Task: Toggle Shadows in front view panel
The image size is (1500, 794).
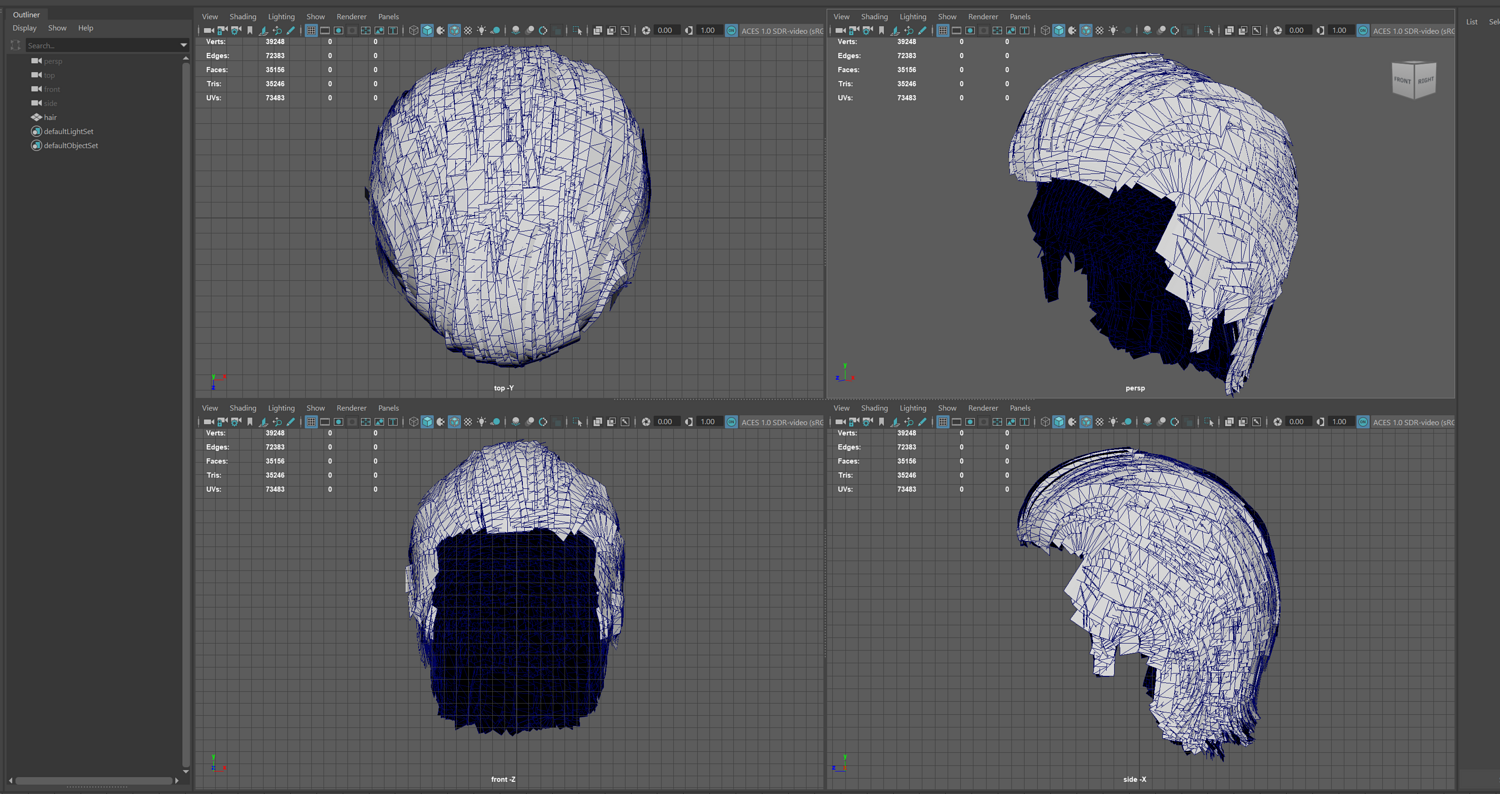Action: (x=495, y=422)
